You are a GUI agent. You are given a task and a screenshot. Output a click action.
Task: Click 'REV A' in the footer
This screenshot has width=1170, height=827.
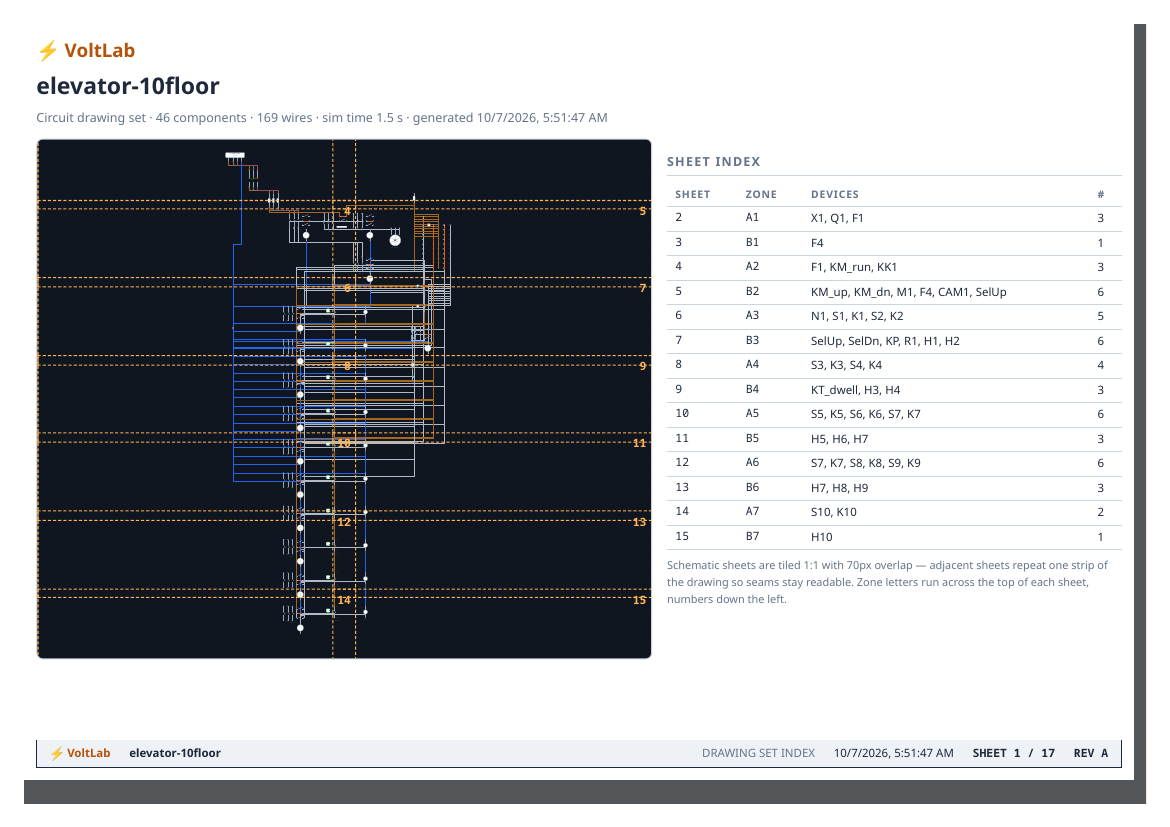click(x=1091, y=753)
